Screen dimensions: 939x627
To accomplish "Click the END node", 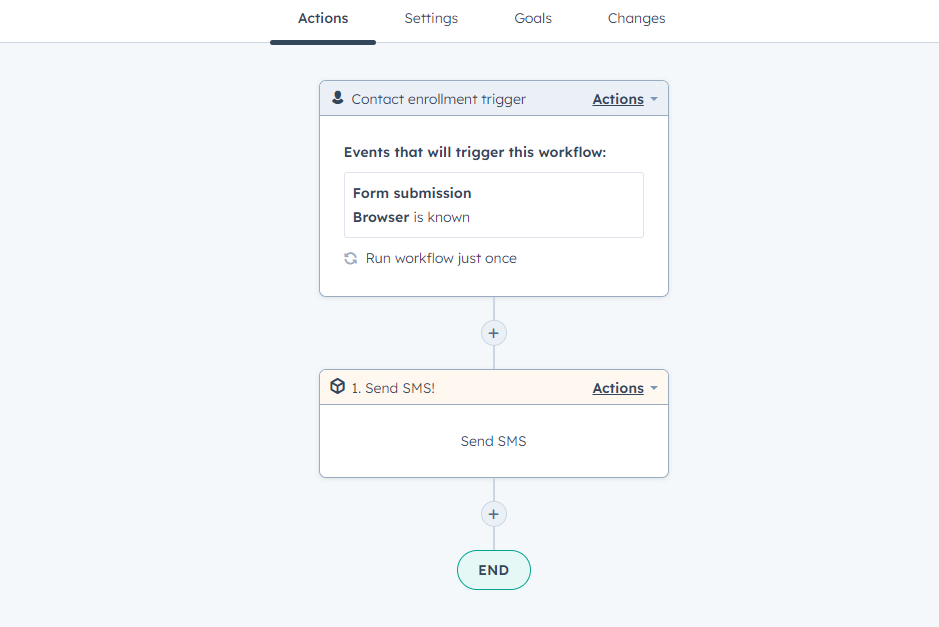I will tap(494, 570).
